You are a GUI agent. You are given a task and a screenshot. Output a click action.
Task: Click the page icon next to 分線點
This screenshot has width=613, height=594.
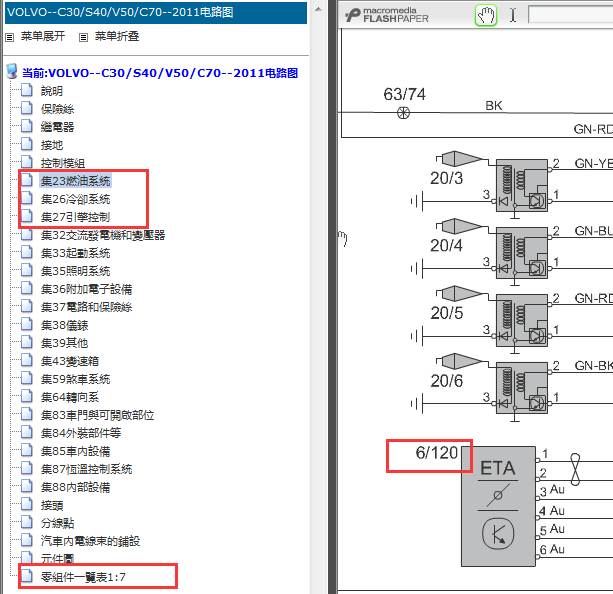pyautogui.click(x=27, y=522)
